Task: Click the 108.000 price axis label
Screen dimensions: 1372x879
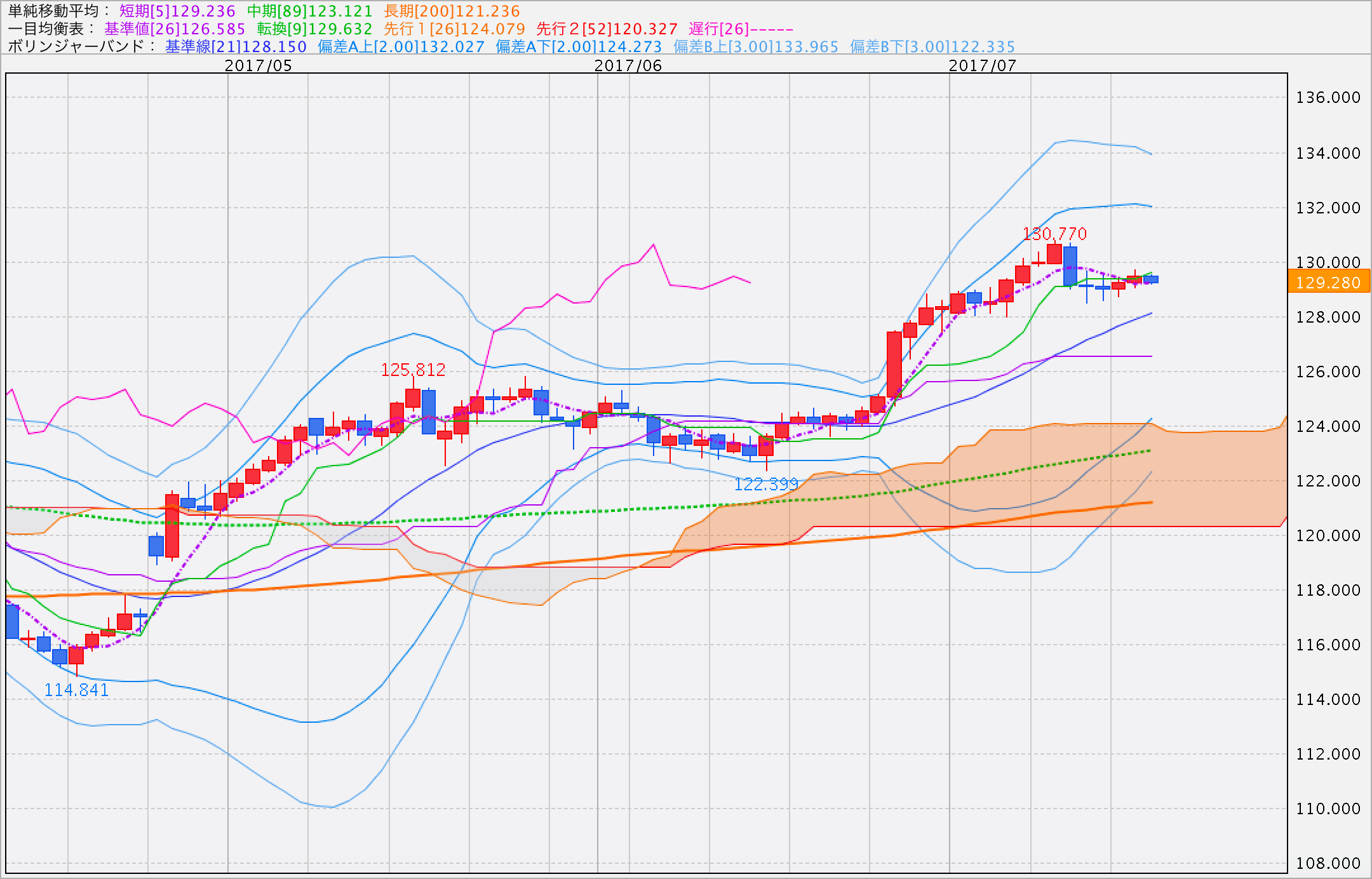Action: tap(1329, 863)
